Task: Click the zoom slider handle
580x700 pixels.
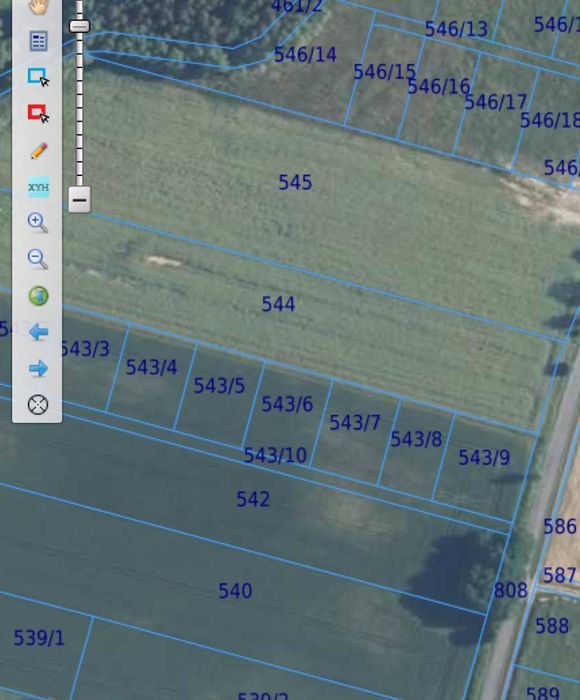Action: pyautogui.click(x=80, y=26)
